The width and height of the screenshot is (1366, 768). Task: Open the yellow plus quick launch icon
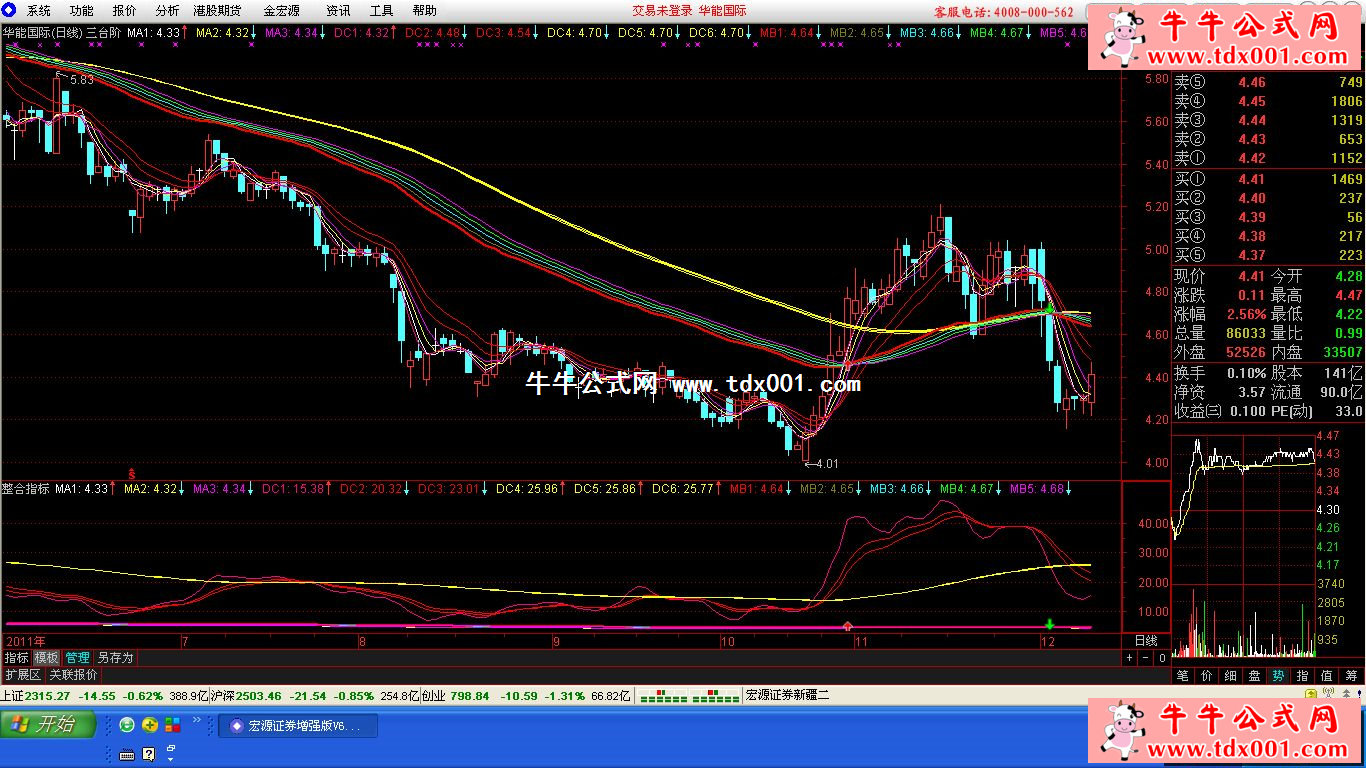coord(150,725)
